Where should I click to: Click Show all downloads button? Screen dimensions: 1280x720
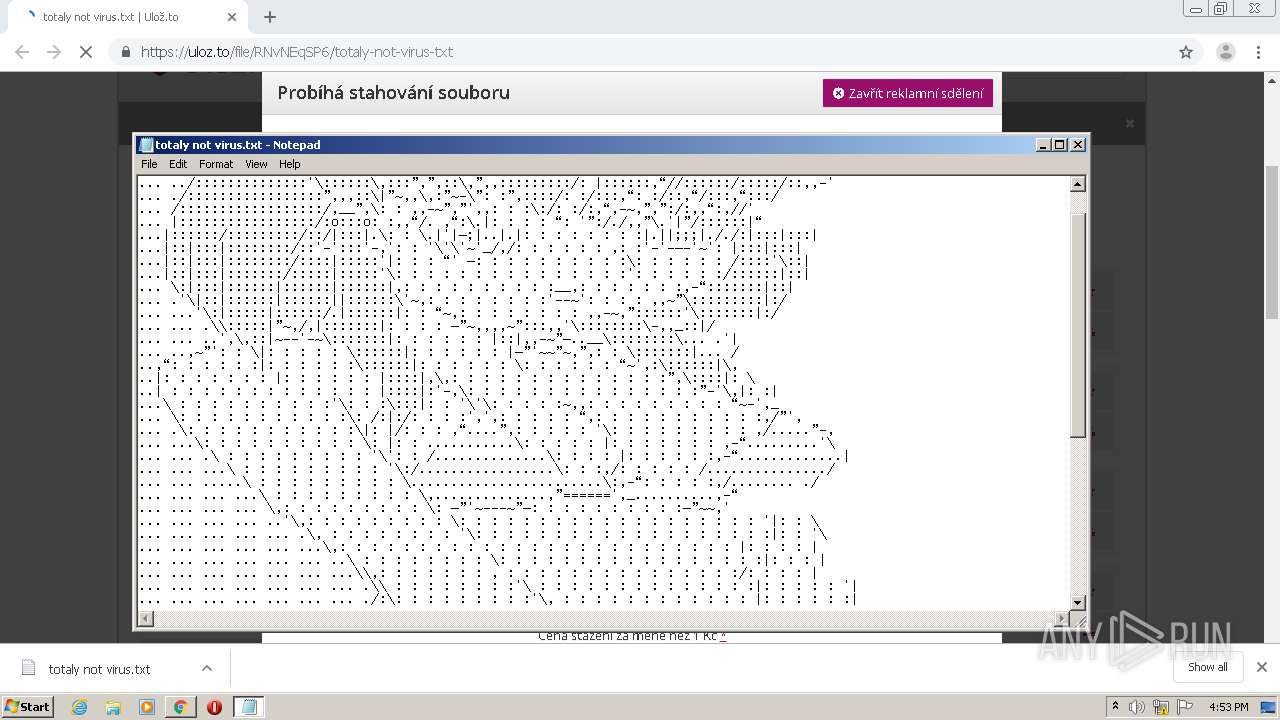[x=1208, y=667]
